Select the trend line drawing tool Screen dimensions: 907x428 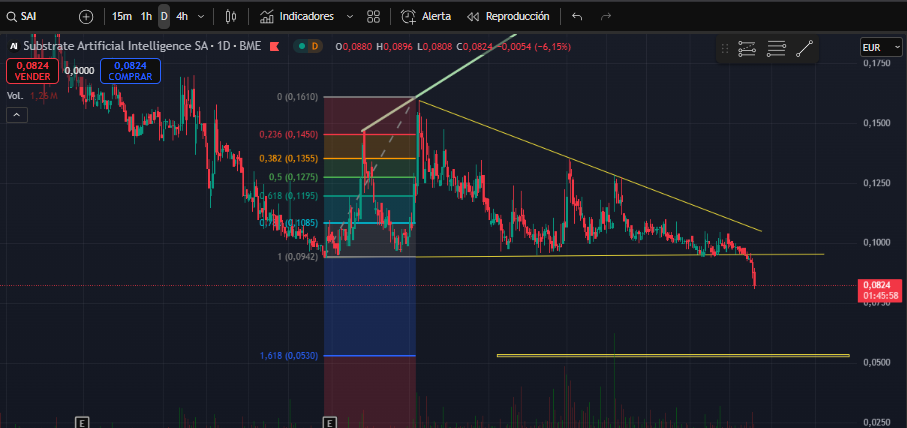coord(804,49)
